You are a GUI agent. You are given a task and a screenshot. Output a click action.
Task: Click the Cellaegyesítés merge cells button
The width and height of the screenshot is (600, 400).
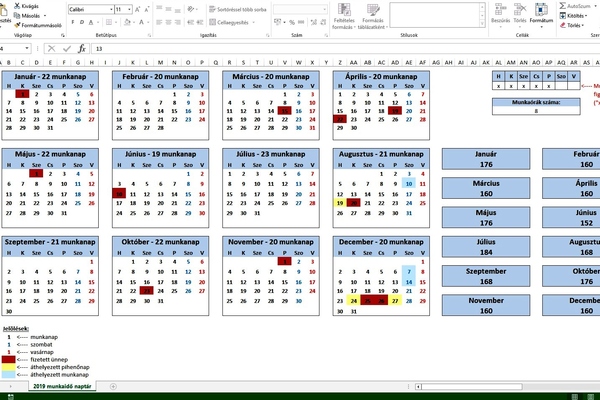click(x=229, y=22)
